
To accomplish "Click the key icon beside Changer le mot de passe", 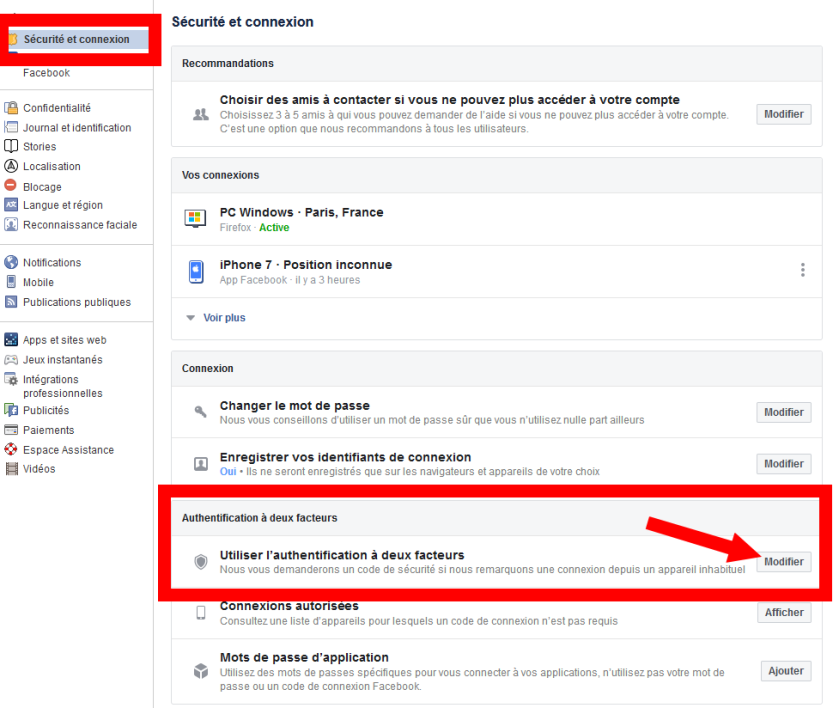I will click(x=201, y=412).
